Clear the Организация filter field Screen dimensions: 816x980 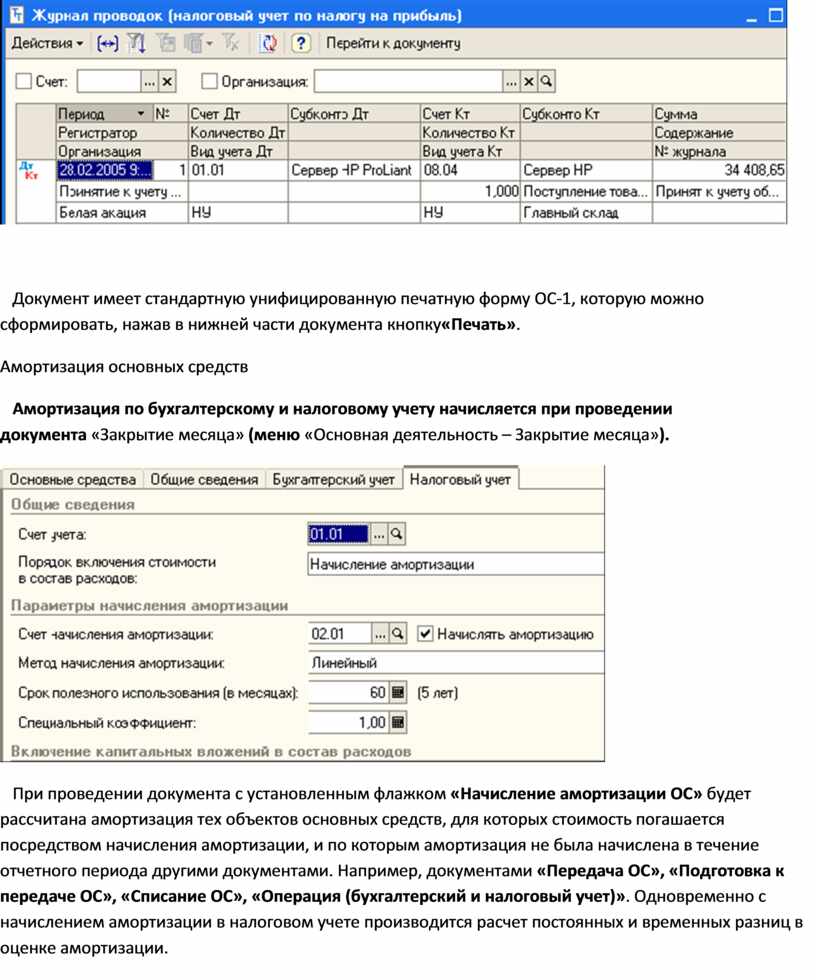click(x=529, y=81)
